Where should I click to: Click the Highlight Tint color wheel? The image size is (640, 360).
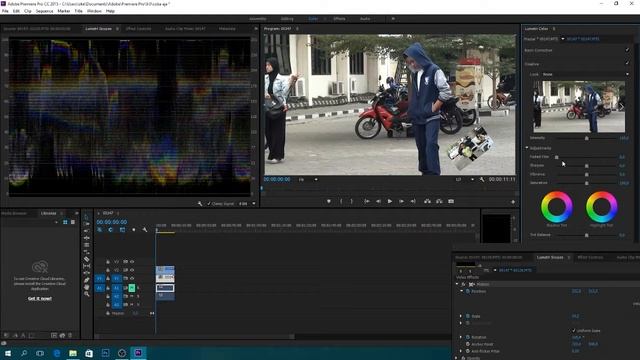pyautogui.click(x=602, y=207)
